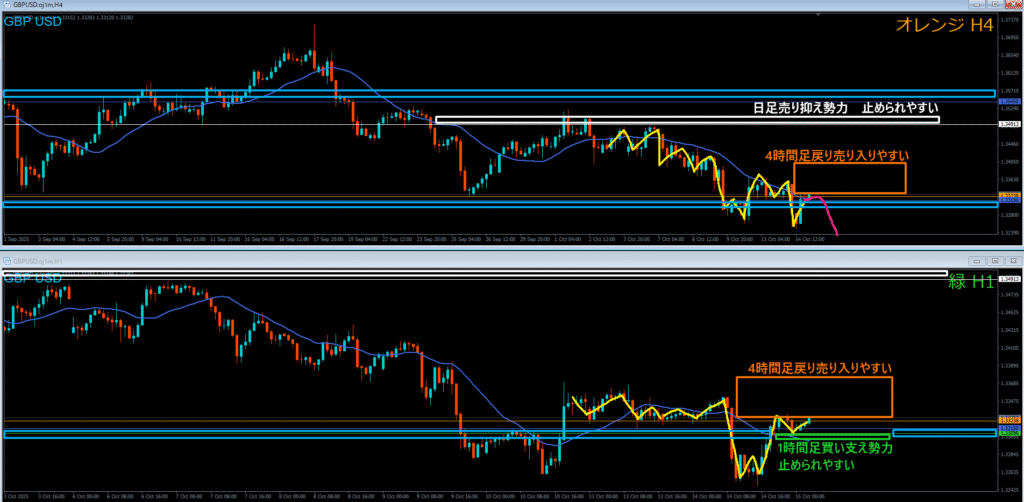Image resolution: width=1024 pixels, height=502 pixels.
Task: Maximize the GBPUSD H1 chart window
Action: [994, 260]
